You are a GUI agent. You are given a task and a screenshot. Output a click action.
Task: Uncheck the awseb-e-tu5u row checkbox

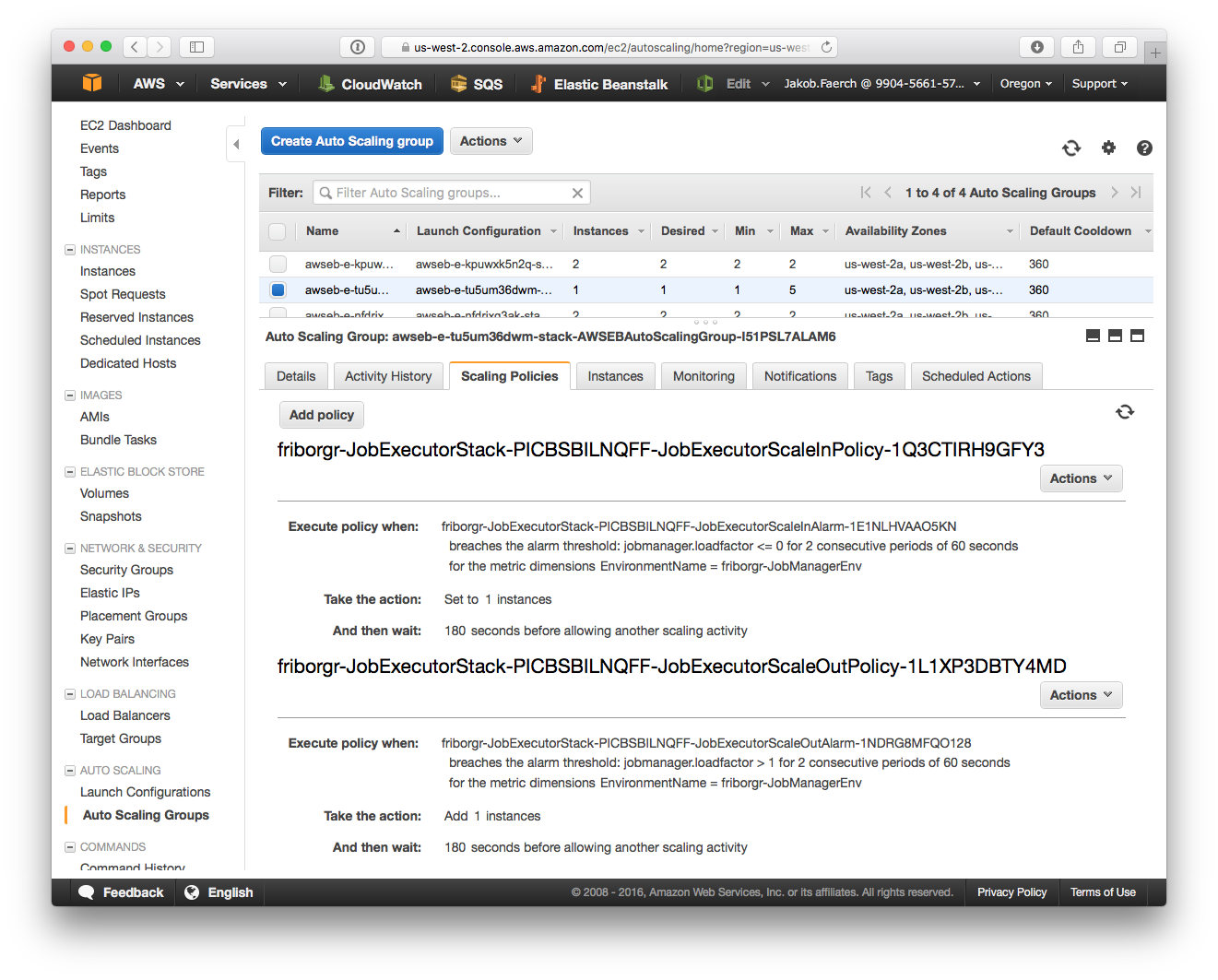point(278,289)
